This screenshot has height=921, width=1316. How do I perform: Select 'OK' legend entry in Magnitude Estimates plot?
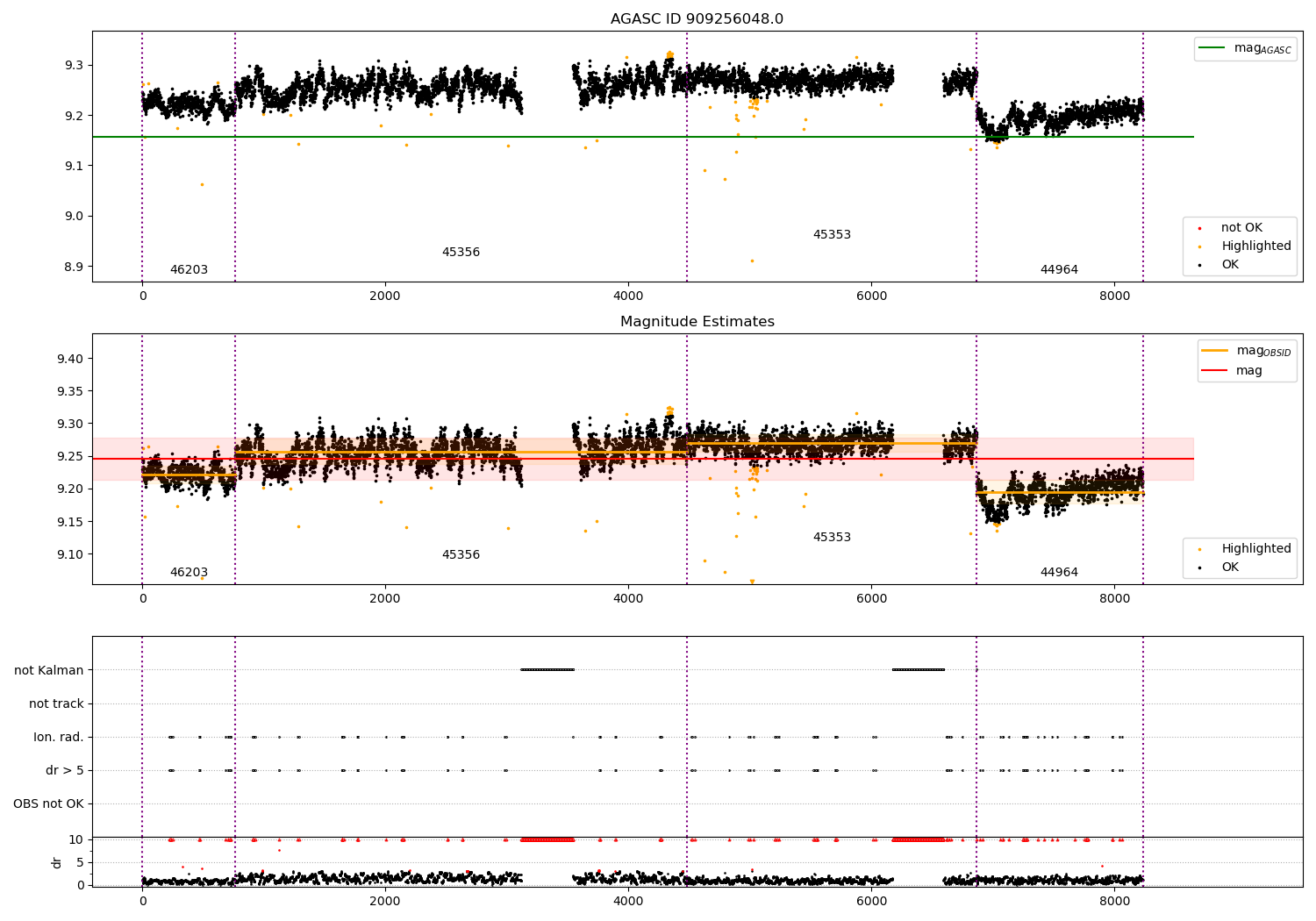pyautogui.click(x=1230, y=568)
